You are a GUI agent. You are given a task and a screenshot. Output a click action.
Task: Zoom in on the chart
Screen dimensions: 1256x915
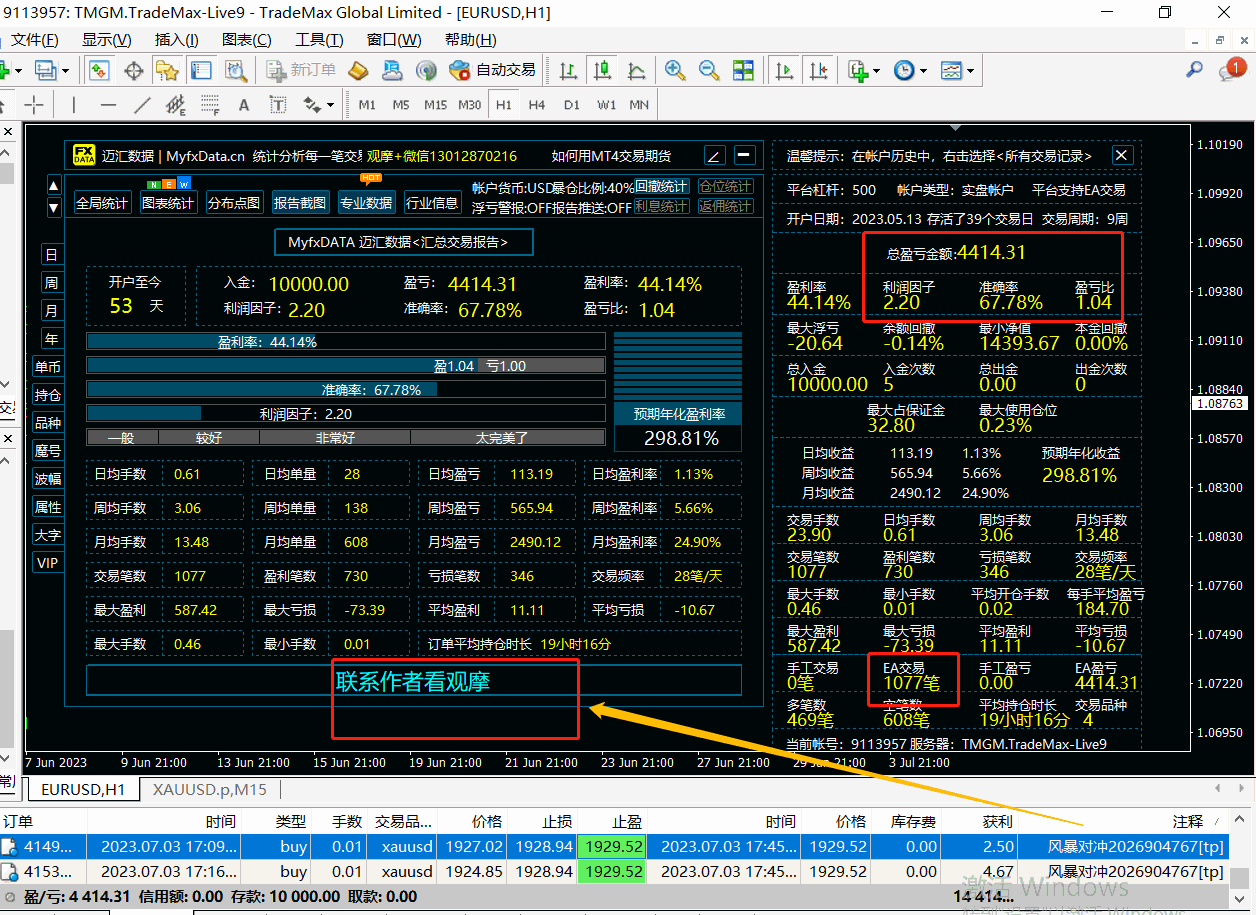(675, 70)
